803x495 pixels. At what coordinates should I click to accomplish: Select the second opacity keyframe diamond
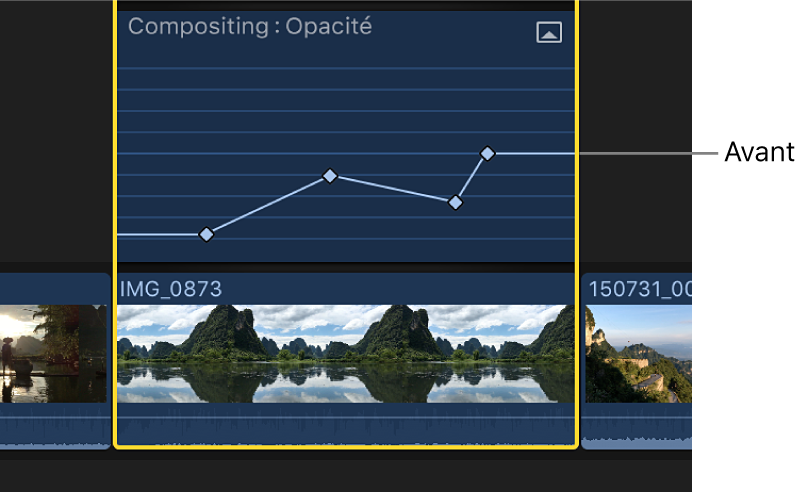coord(330,176)
